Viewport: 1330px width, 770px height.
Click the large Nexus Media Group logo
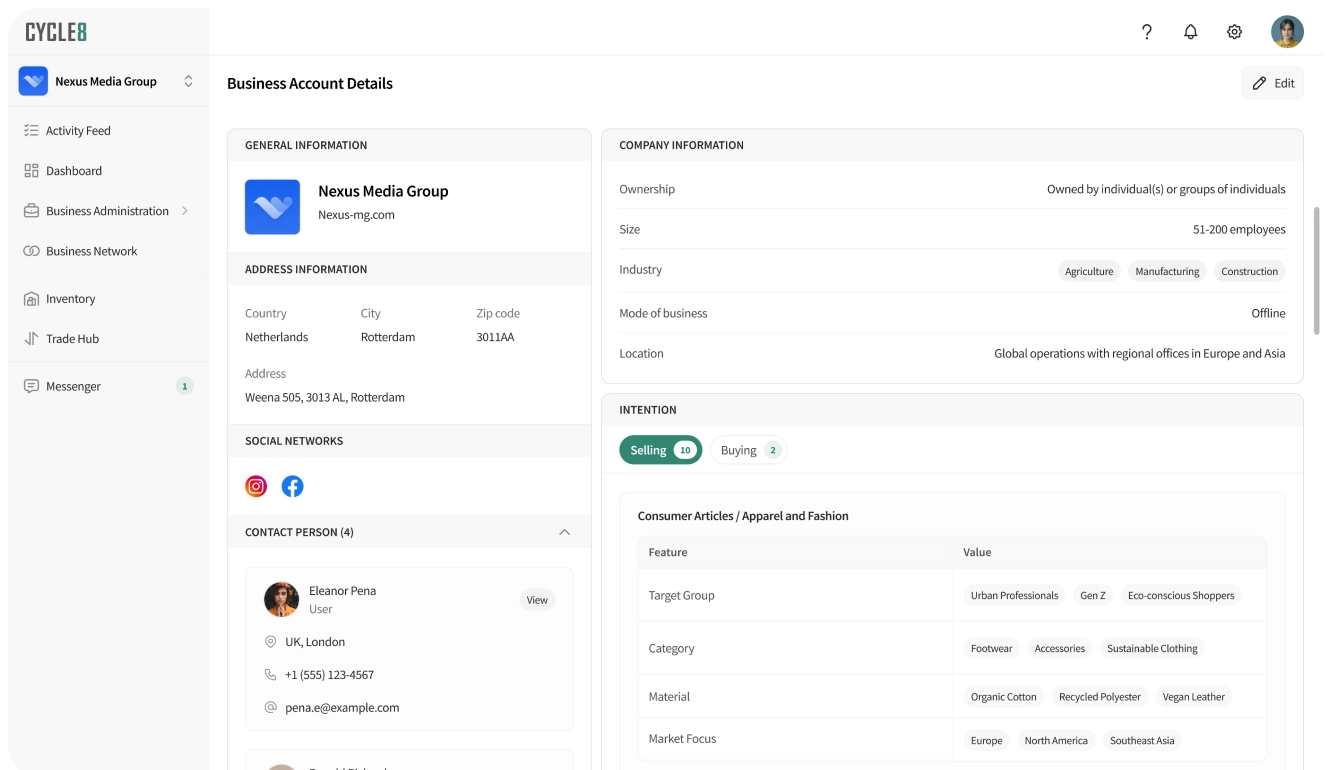click(x=272, y=207)
